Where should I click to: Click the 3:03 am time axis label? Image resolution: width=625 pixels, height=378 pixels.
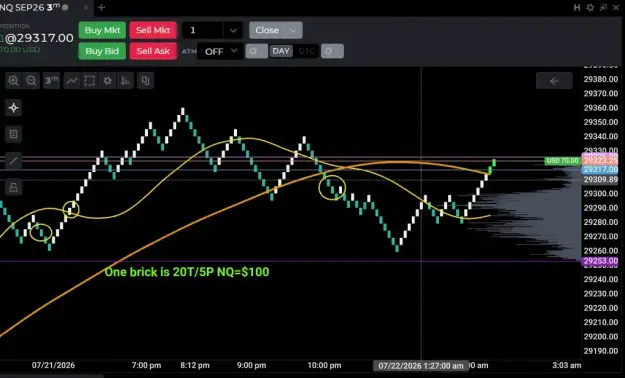[566, 365]
